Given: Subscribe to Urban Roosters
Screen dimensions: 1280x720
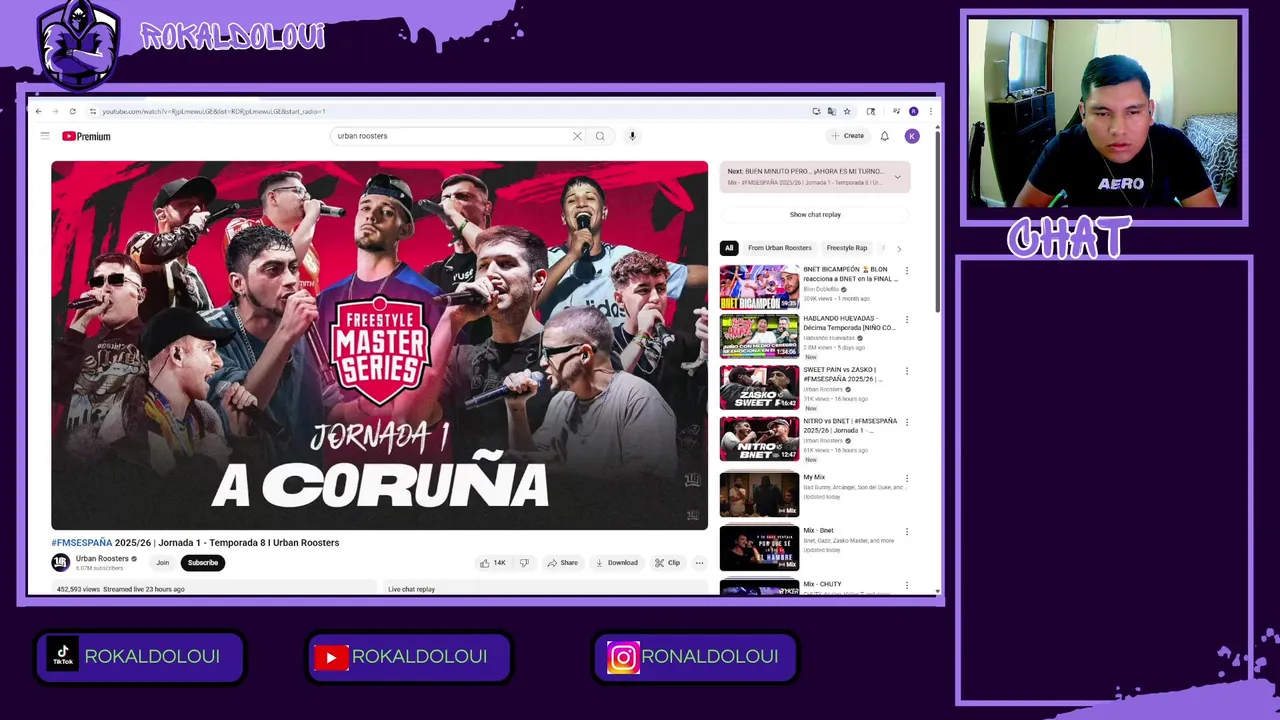Looking at the screenshot, I should [x=203, y=562].
